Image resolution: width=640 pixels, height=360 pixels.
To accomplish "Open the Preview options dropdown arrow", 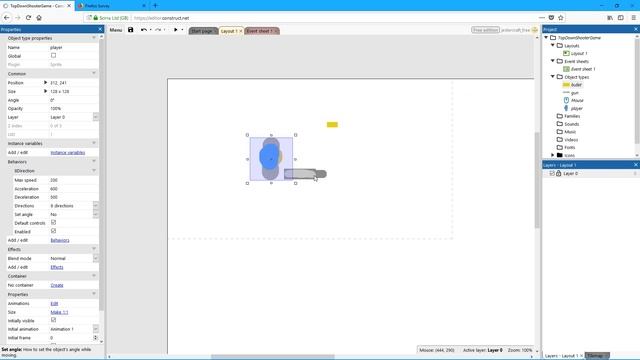I will tap(182, 30).
